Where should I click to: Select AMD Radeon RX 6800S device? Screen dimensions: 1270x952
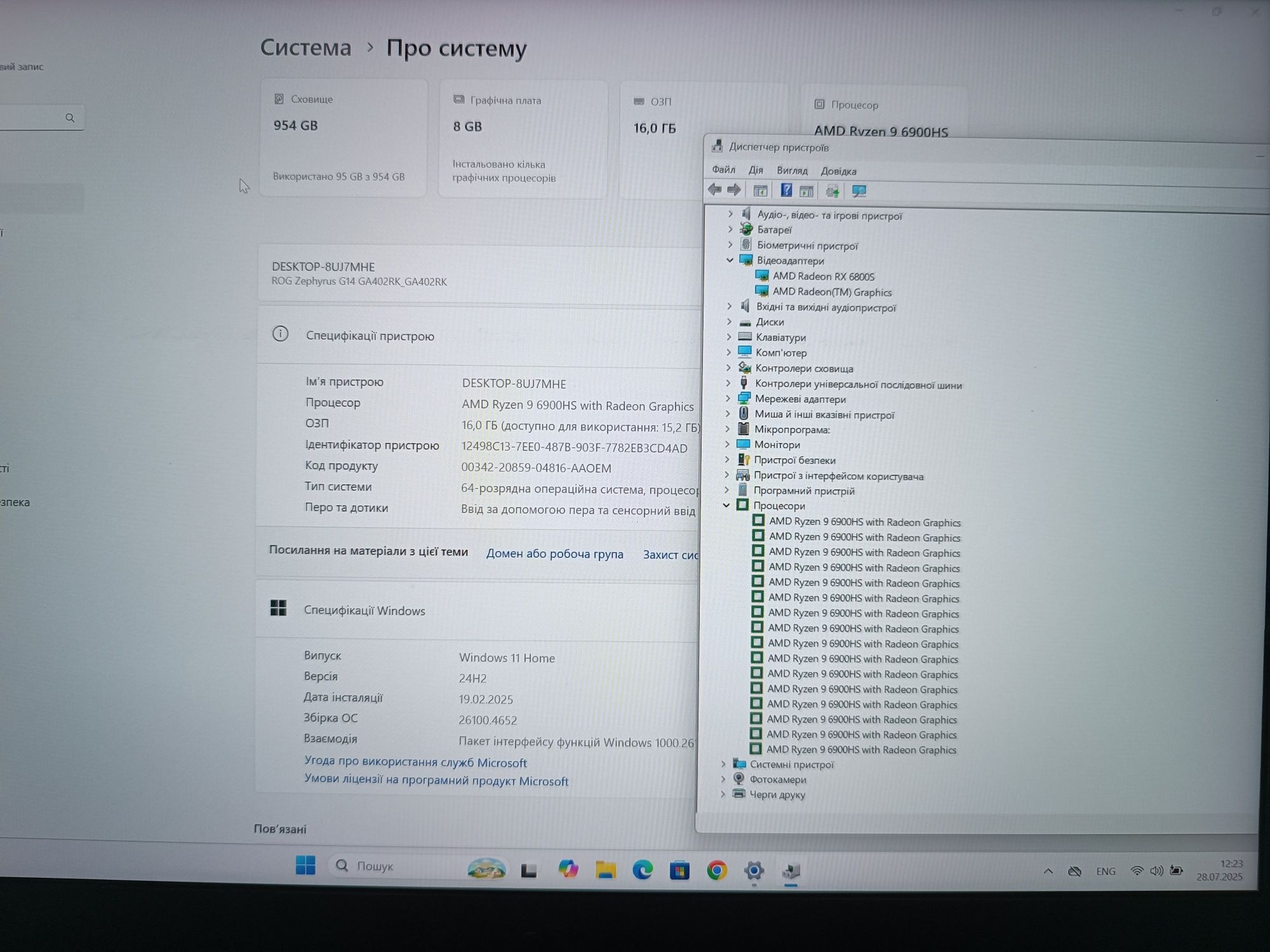[x=823, y=276]
